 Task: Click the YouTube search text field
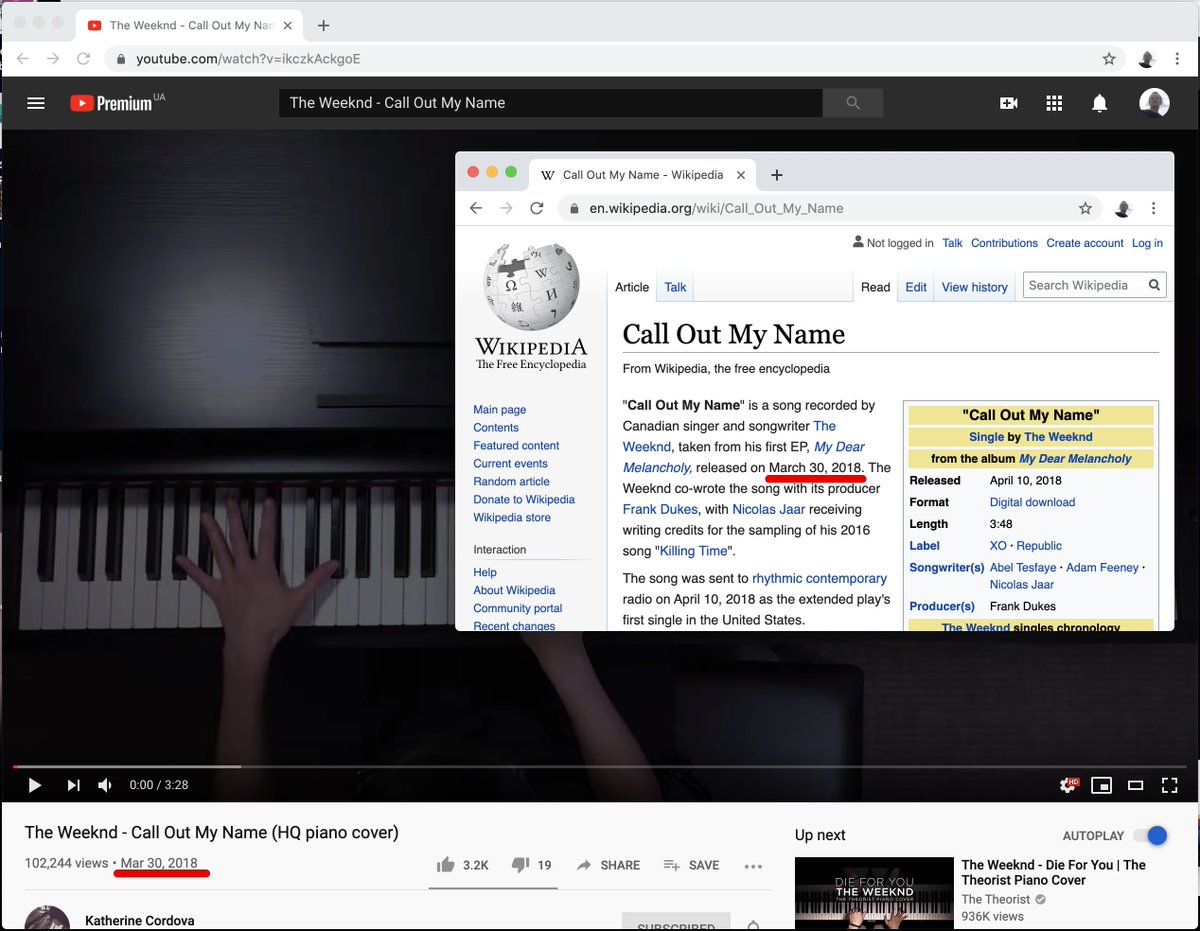point(551,103)
